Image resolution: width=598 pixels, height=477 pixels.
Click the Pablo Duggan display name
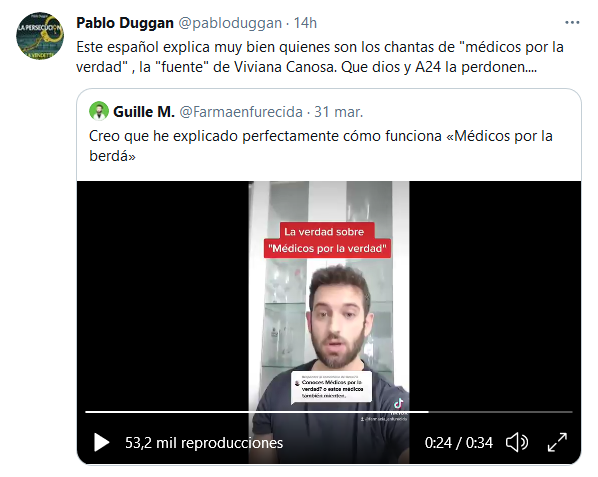[125, 23]
